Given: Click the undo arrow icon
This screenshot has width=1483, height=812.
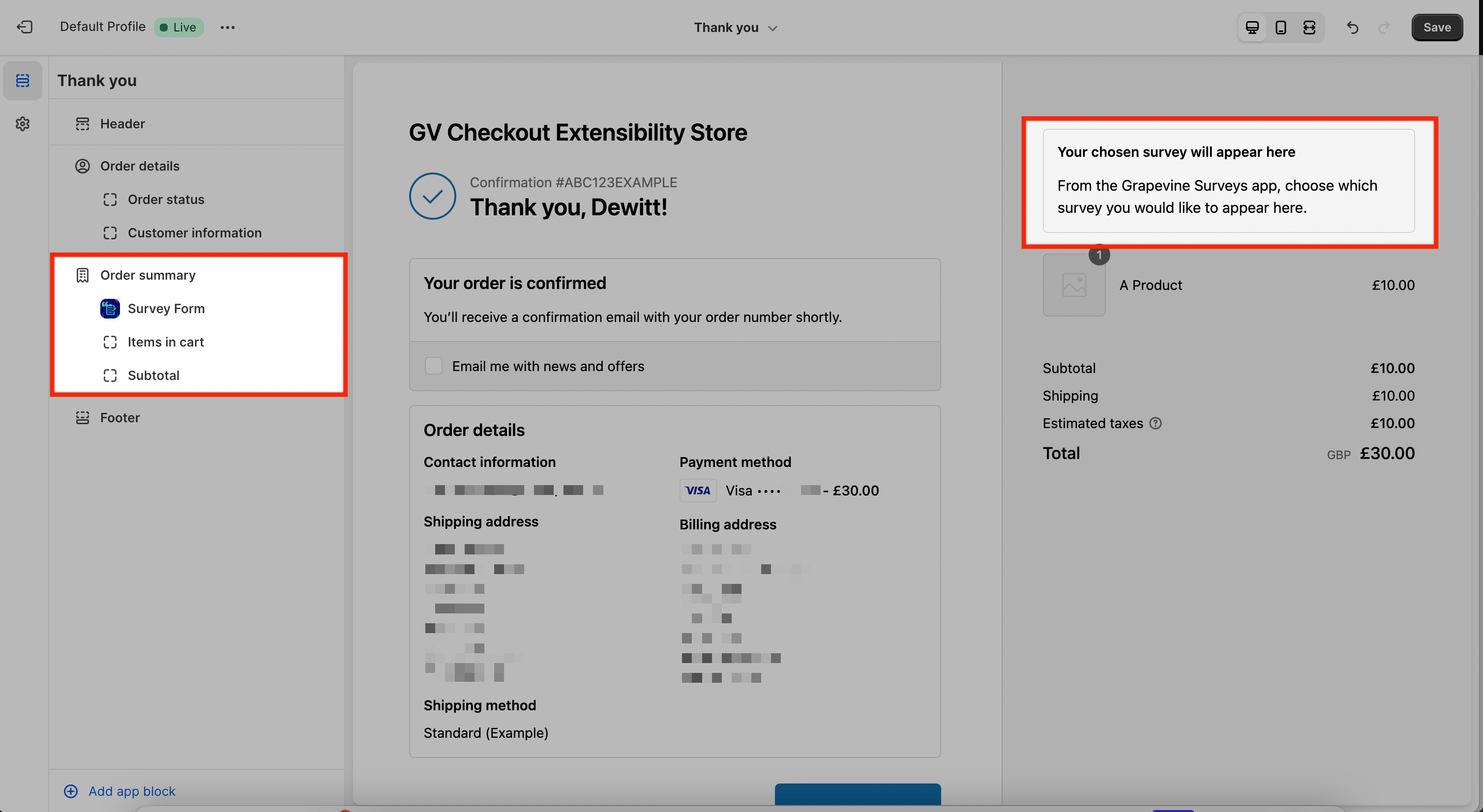Looking at the screenshot, I should (x=1352, y=27).
